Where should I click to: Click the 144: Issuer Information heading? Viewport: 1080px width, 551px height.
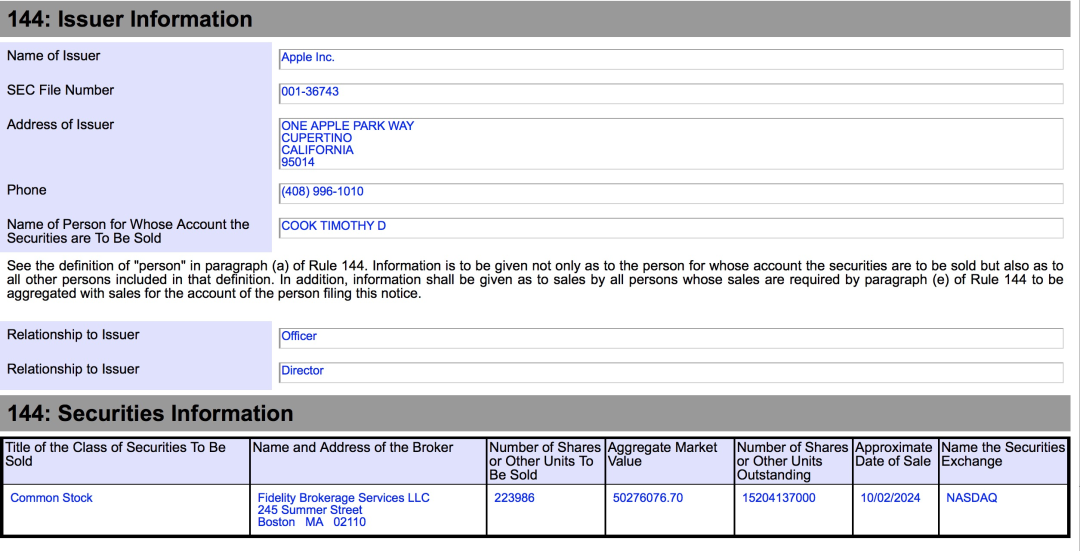pyautogui.click(x=129, y=19)
